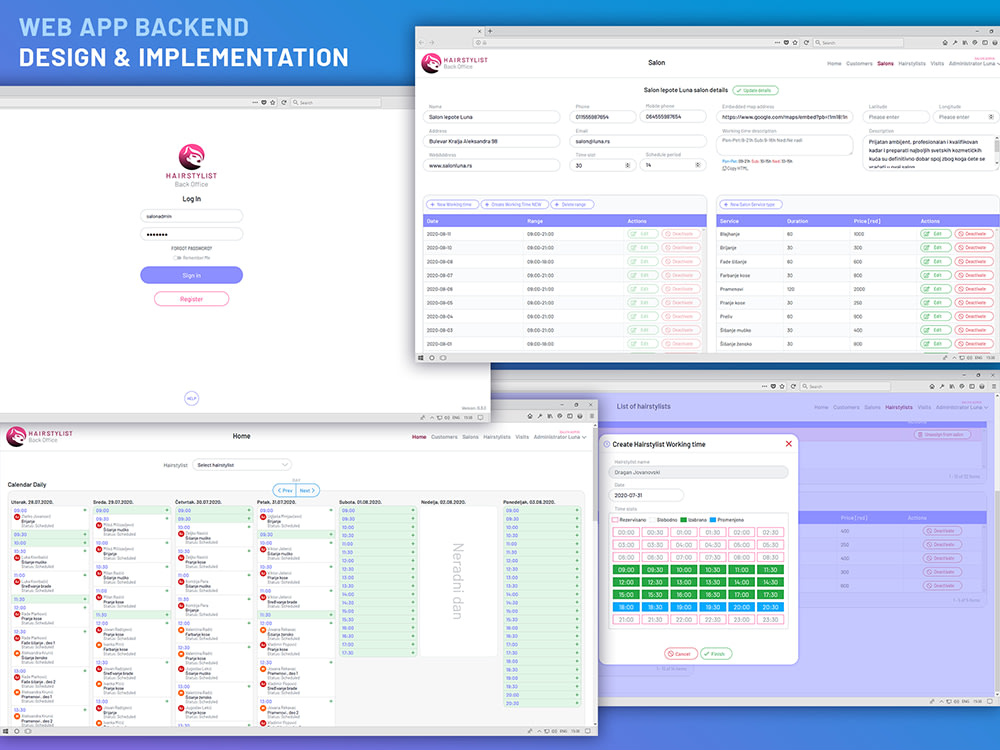Open the Select hairstylist dropdown

point(242,465)
